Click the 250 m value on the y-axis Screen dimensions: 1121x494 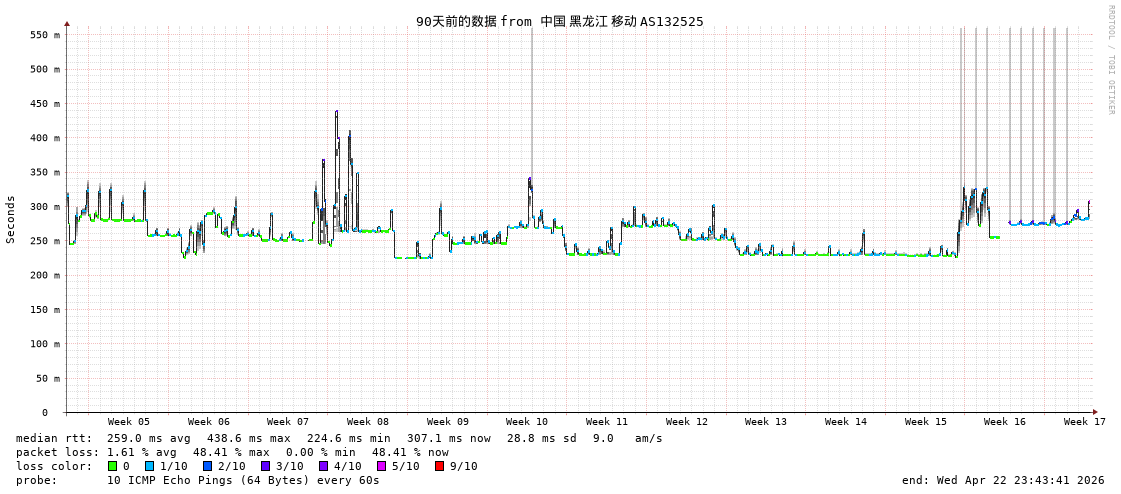point(45,241)
